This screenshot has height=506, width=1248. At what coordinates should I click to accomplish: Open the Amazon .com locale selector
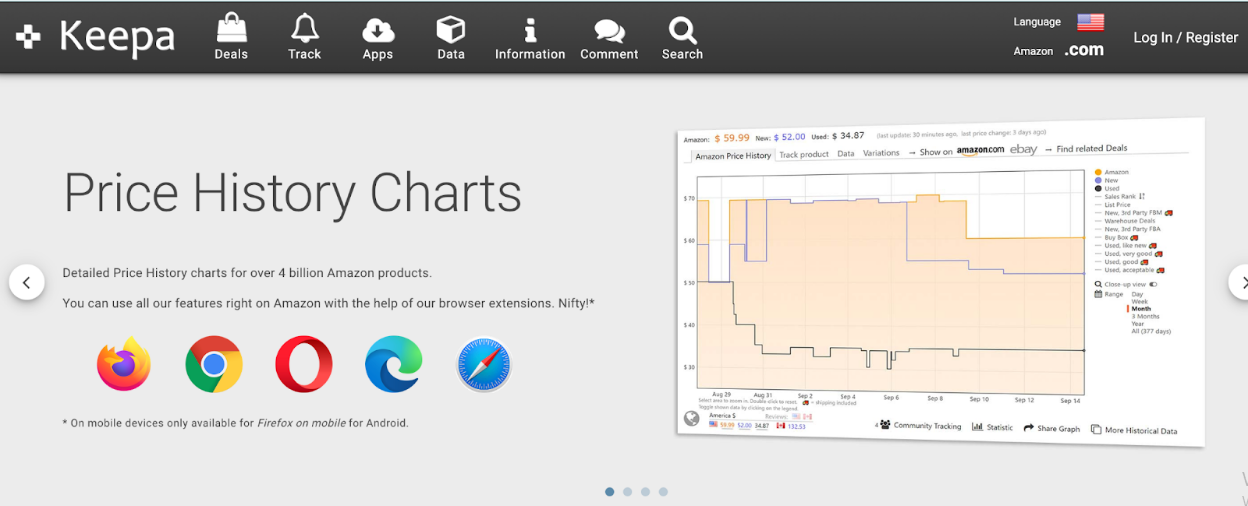1084,50
